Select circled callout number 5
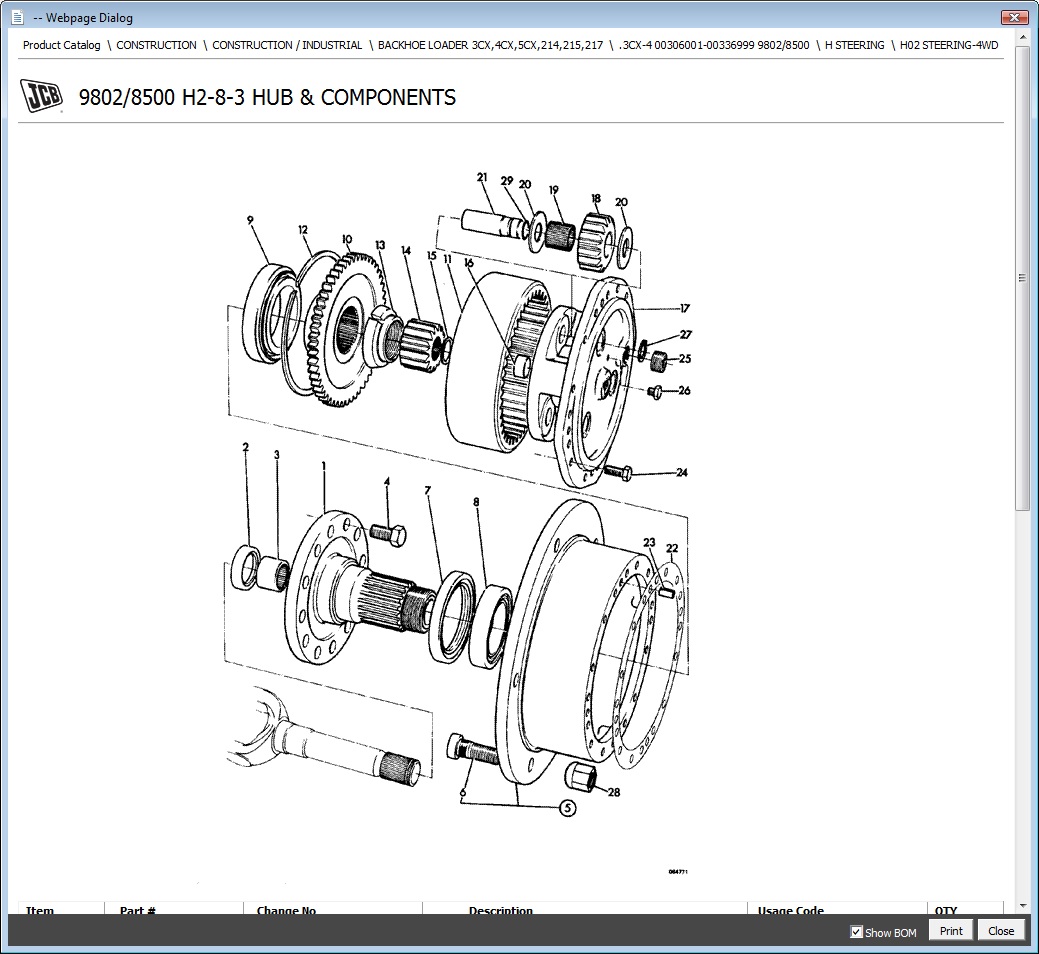This screenshot has height=954, width=1039. coord(568,808)
